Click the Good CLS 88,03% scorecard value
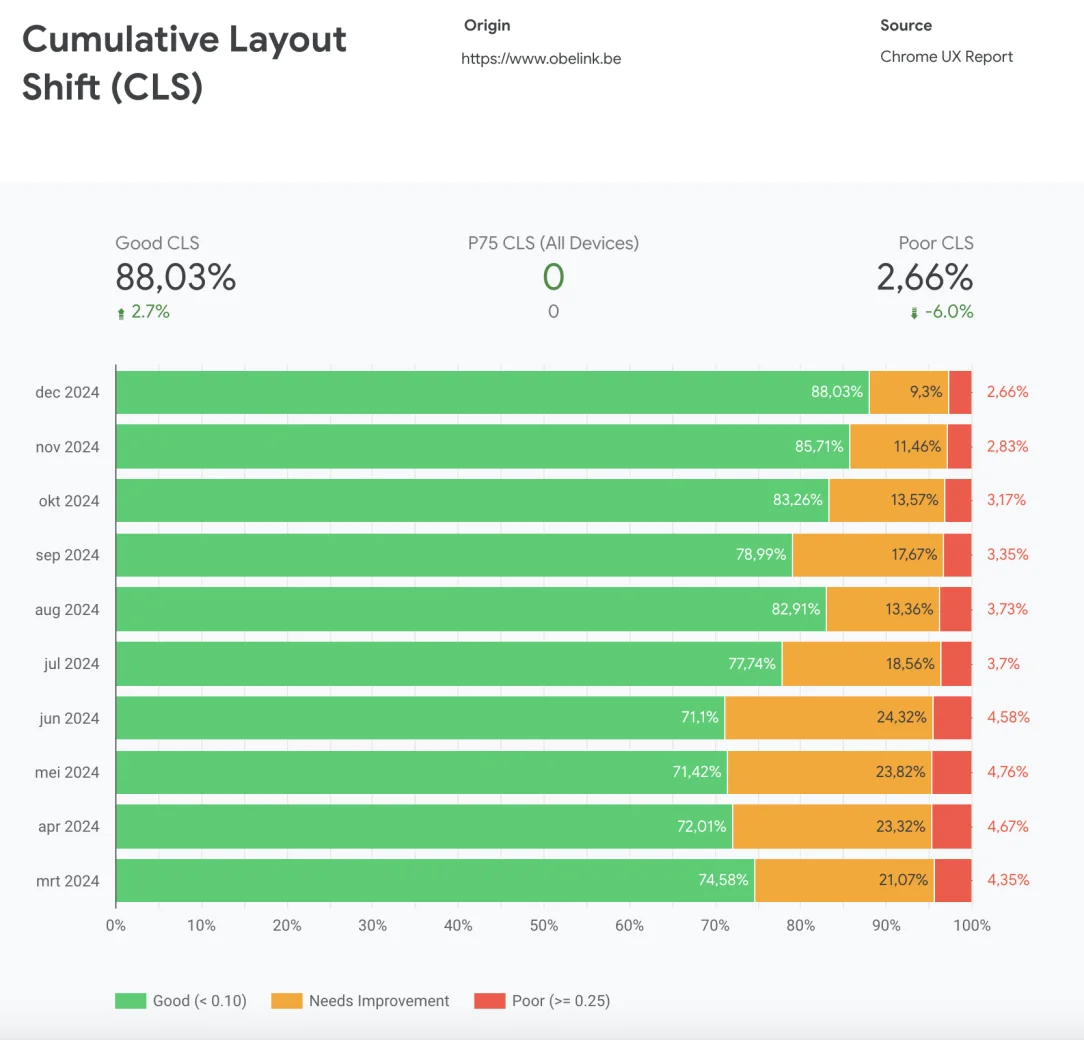1084x1040 pixels. [x=175, y=277]
